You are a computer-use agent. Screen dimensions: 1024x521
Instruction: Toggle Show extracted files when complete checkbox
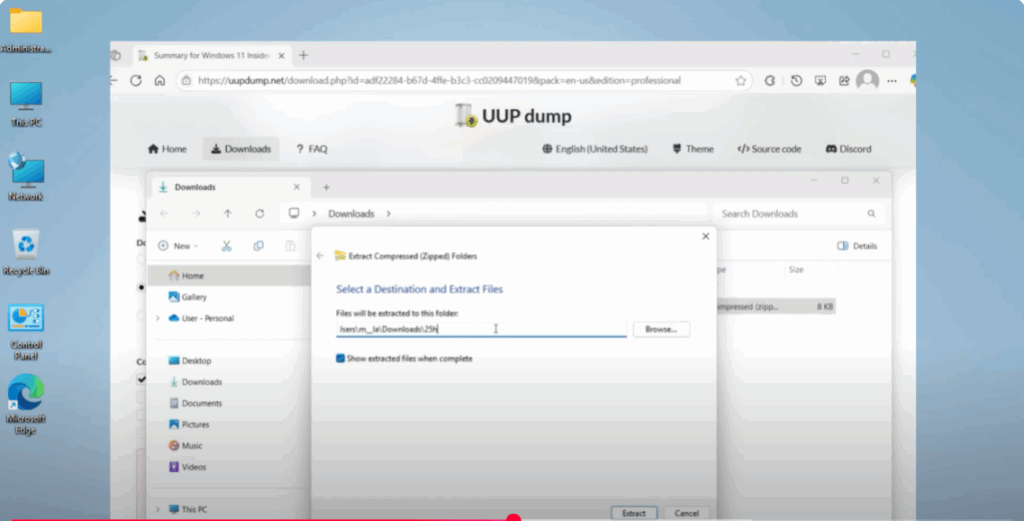click(341, 358)
